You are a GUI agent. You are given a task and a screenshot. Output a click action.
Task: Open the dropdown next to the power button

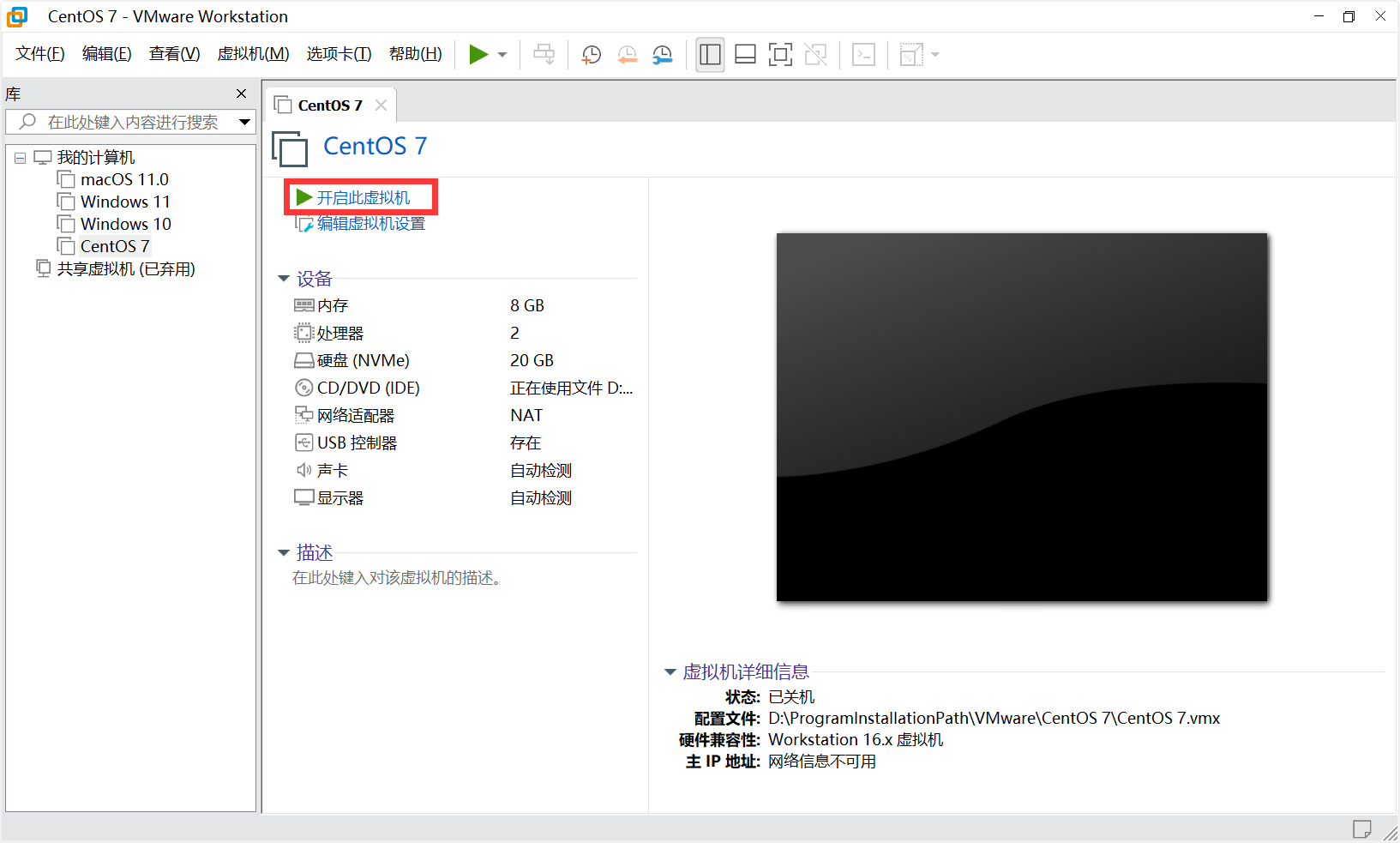pyautogui.click(x=502, y=54)
